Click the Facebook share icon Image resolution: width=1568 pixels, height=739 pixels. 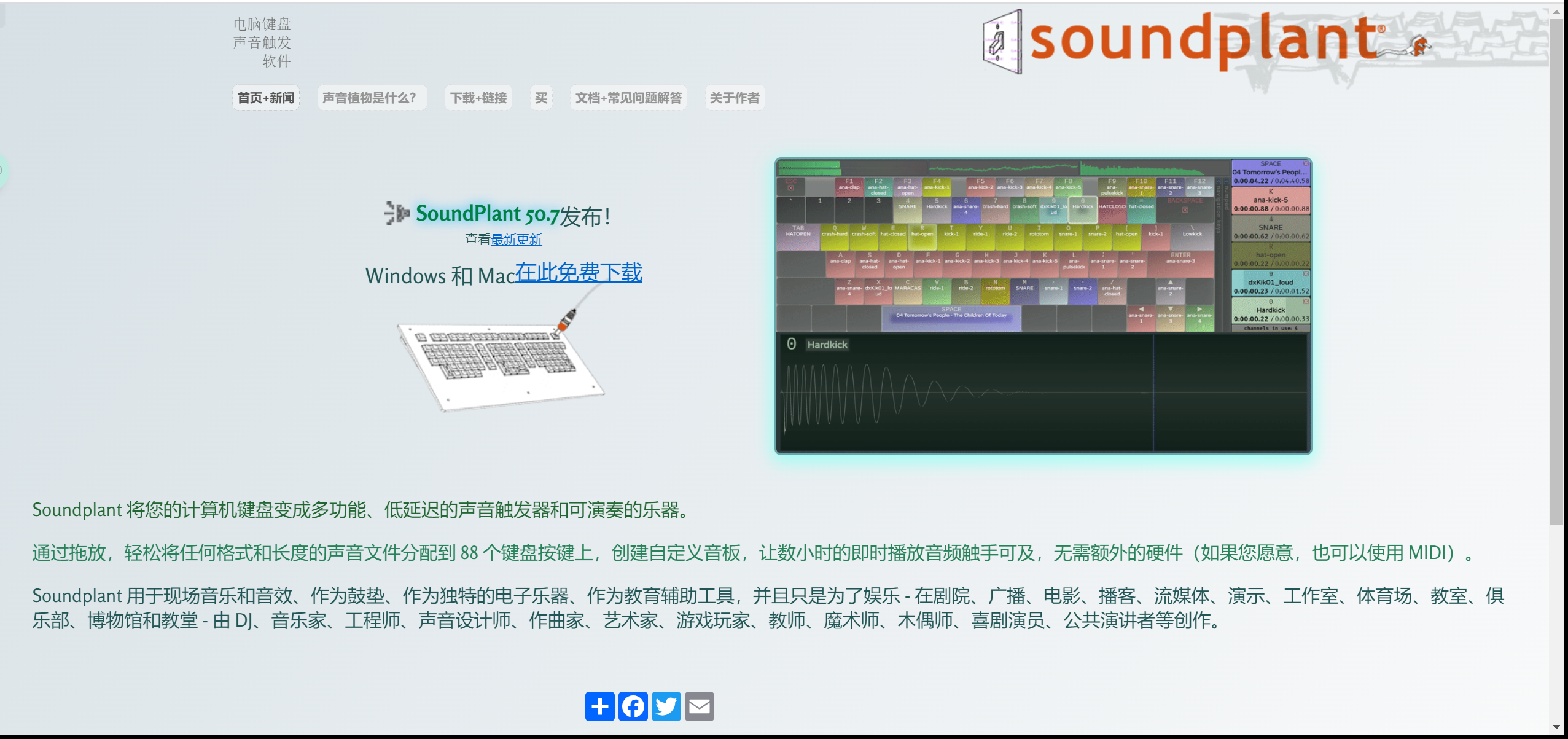[633, 706]
